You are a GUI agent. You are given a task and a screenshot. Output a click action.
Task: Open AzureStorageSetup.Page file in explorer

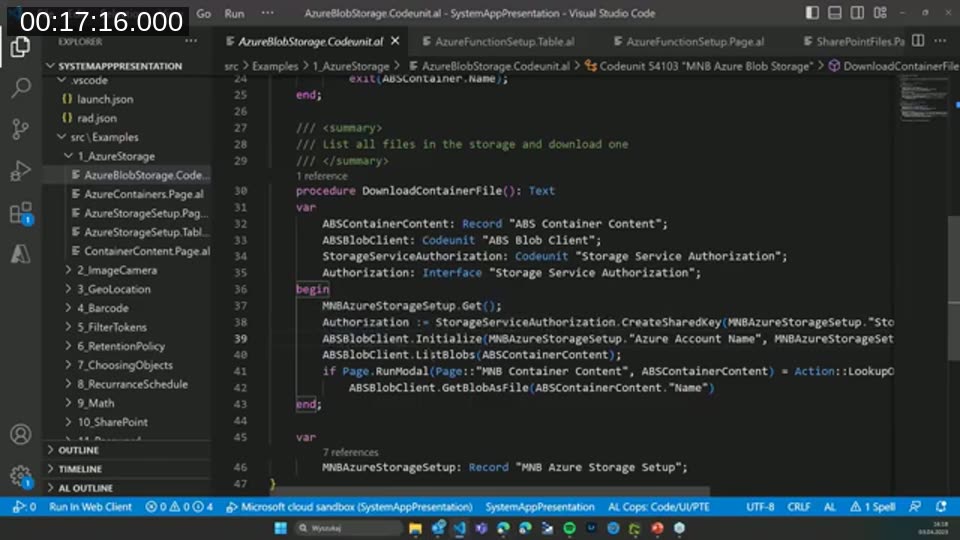point(146,213)
